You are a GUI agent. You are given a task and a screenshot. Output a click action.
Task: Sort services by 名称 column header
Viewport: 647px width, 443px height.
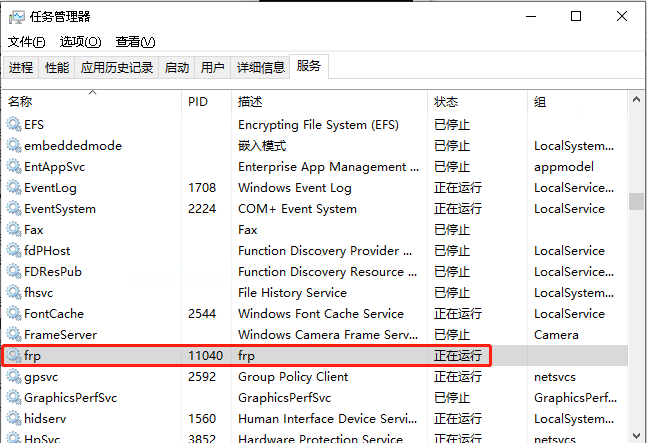(x=21, y=103)
